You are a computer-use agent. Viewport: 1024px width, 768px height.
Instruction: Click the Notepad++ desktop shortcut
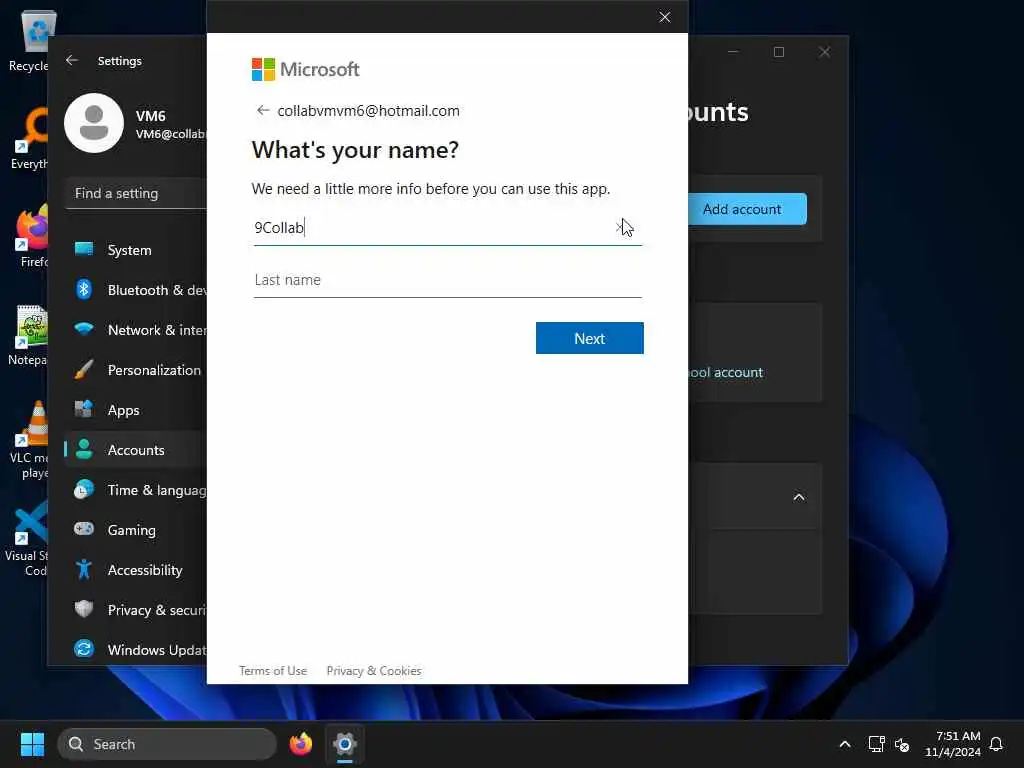(27, 335)
